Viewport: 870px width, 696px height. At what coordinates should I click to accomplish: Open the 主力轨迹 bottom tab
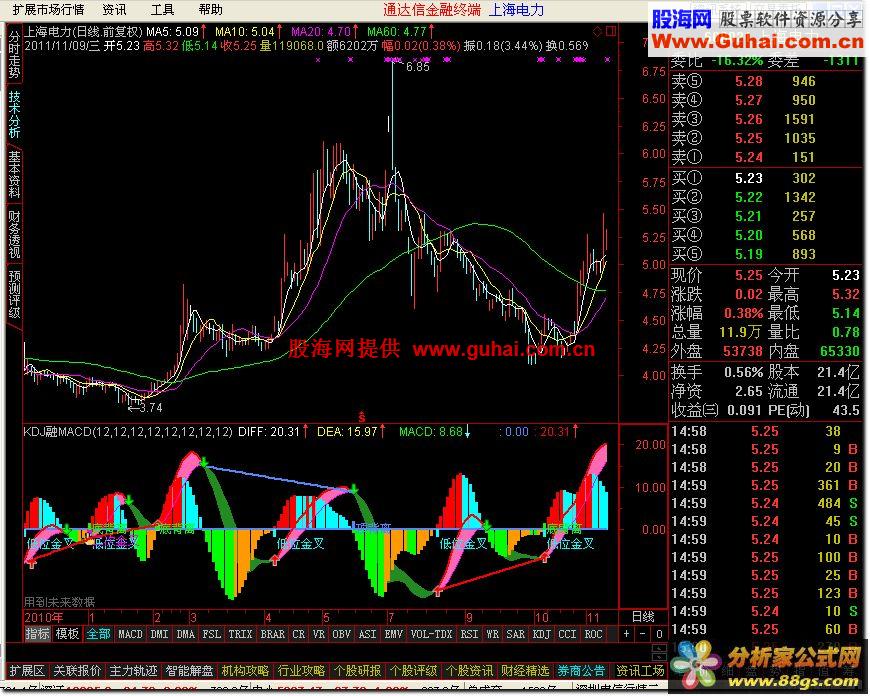click(134, 670)
